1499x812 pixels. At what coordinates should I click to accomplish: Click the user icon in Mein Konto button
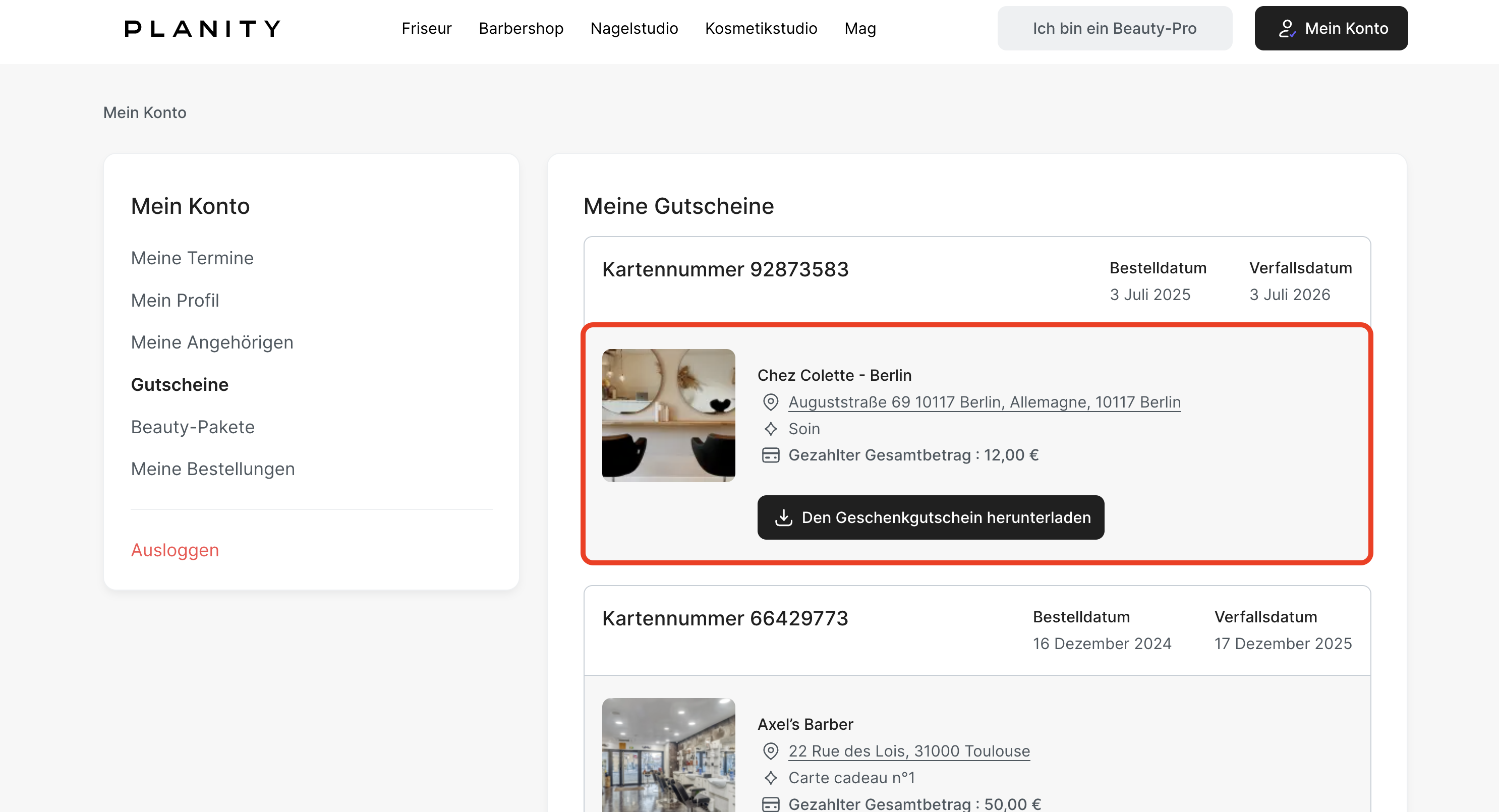(1286, 28)
